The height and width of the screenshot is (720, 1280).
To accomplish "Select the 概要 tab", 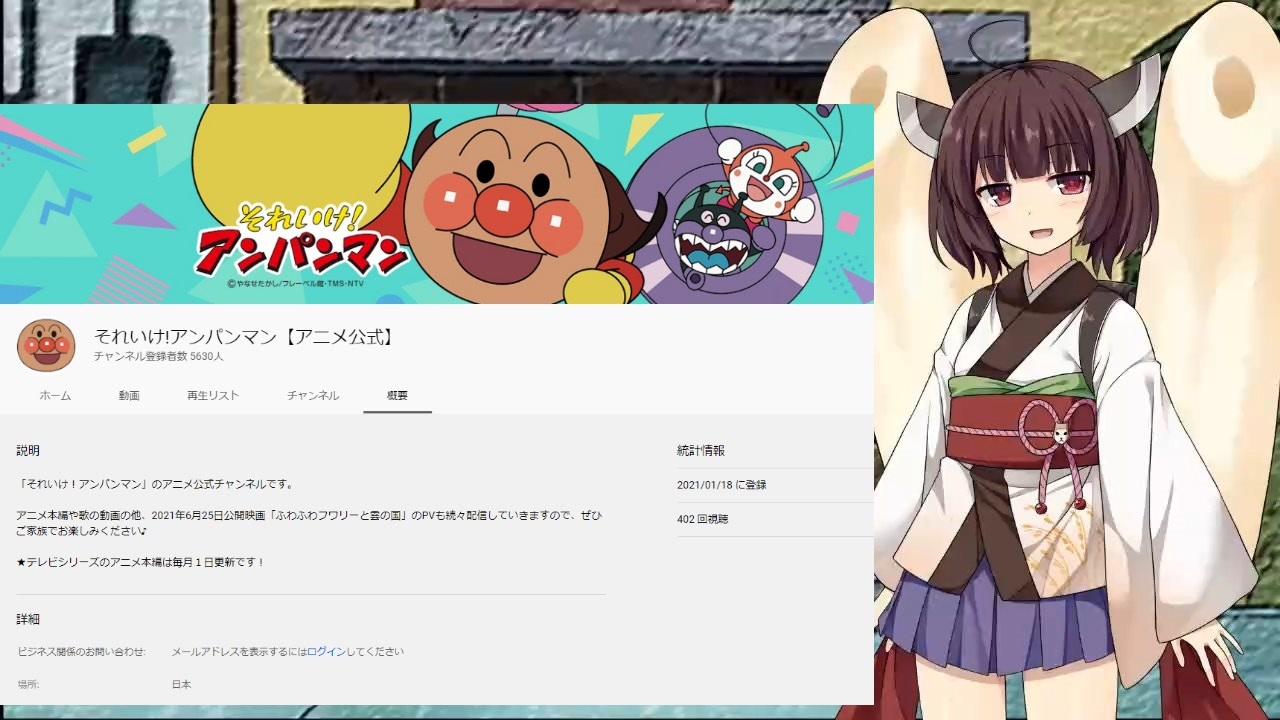I will click(x=397, y=395).
